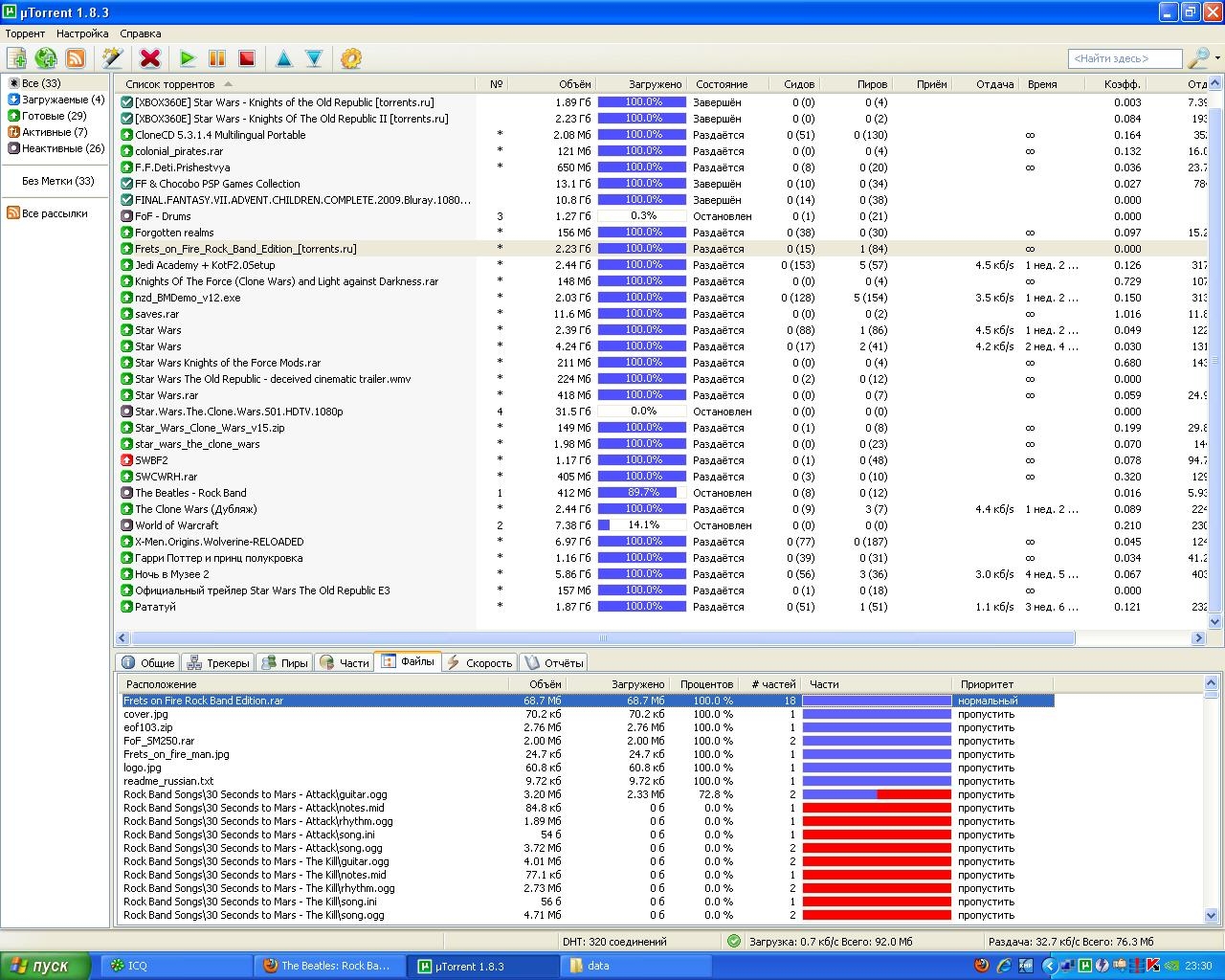Switch to the Общие tab
The height and width of the screenshot is (980, 1225).
[x=148, y=662]
